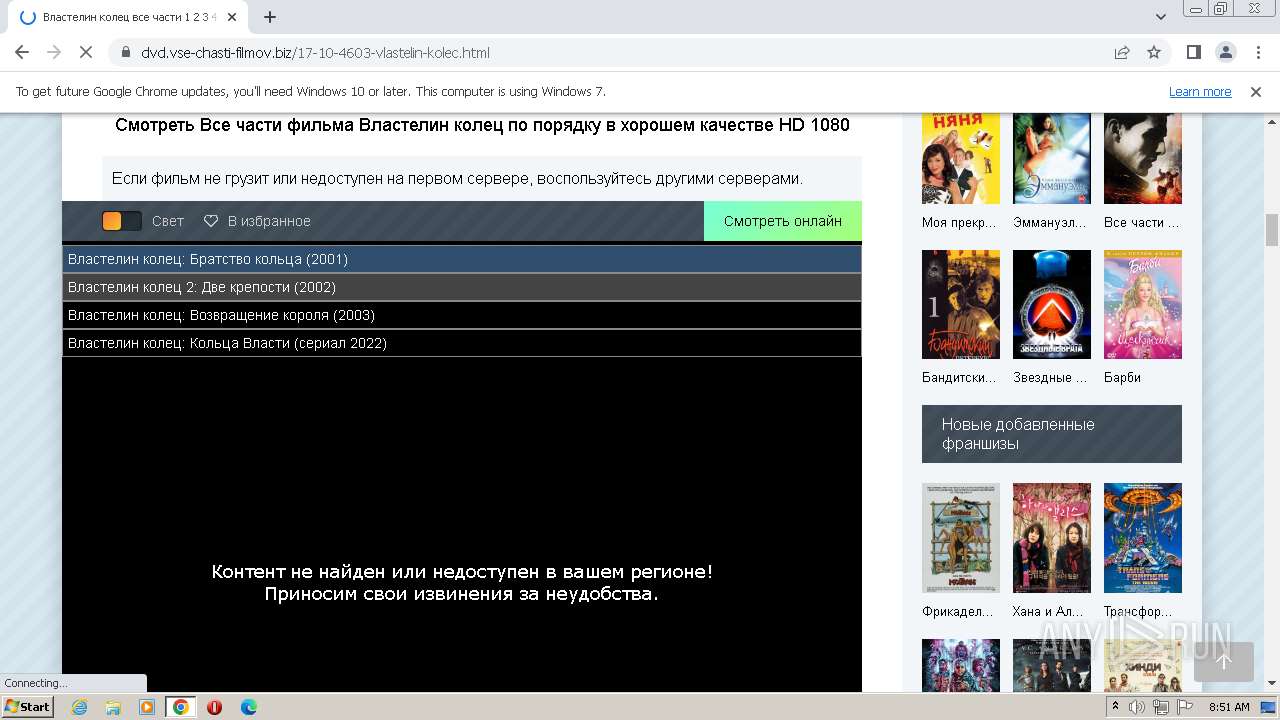1280x720 pixels.
Task: Open Chrome three-dot menu
Action: pos(1256,52)
